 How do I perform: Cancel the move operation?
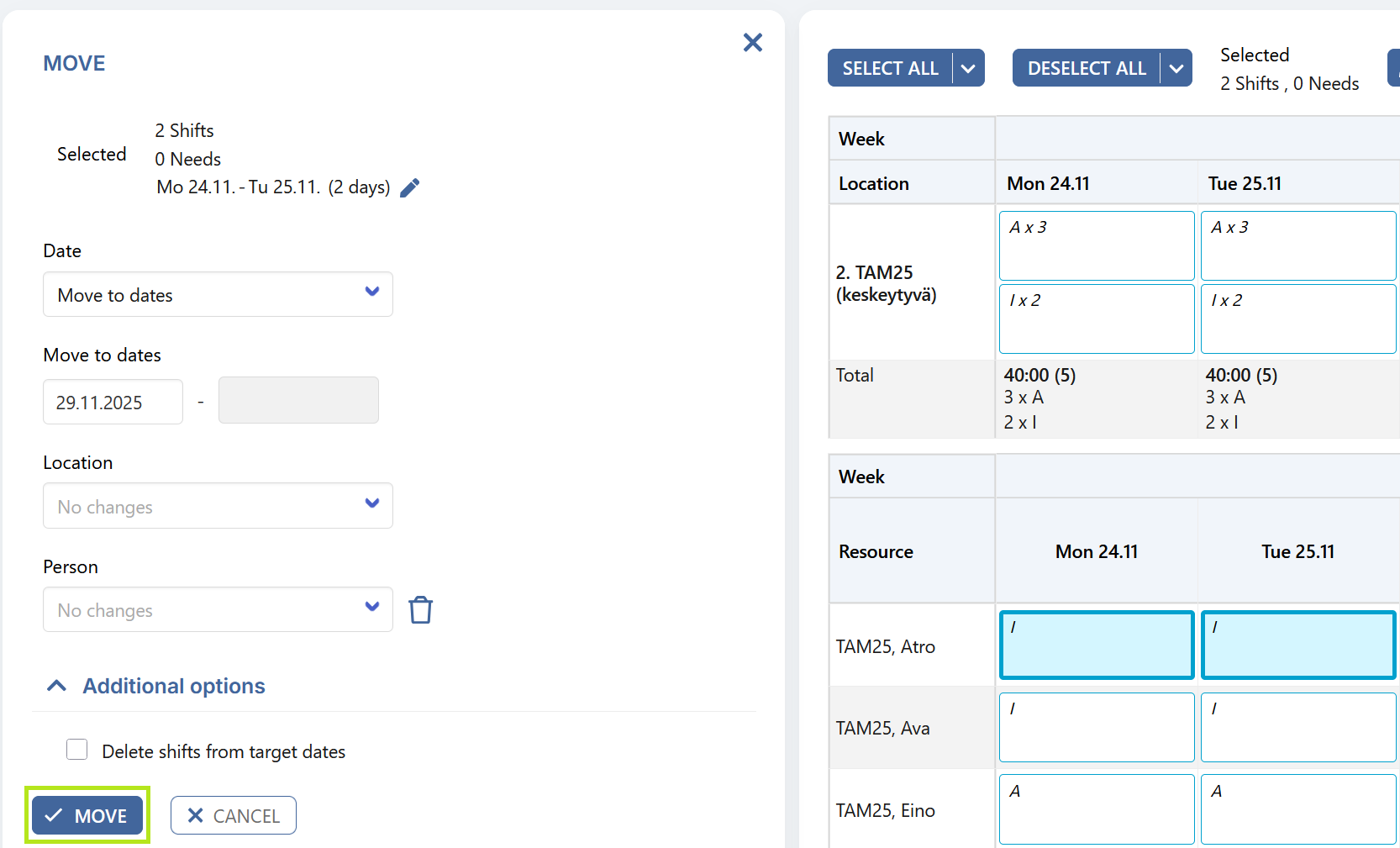click(234, 815)
